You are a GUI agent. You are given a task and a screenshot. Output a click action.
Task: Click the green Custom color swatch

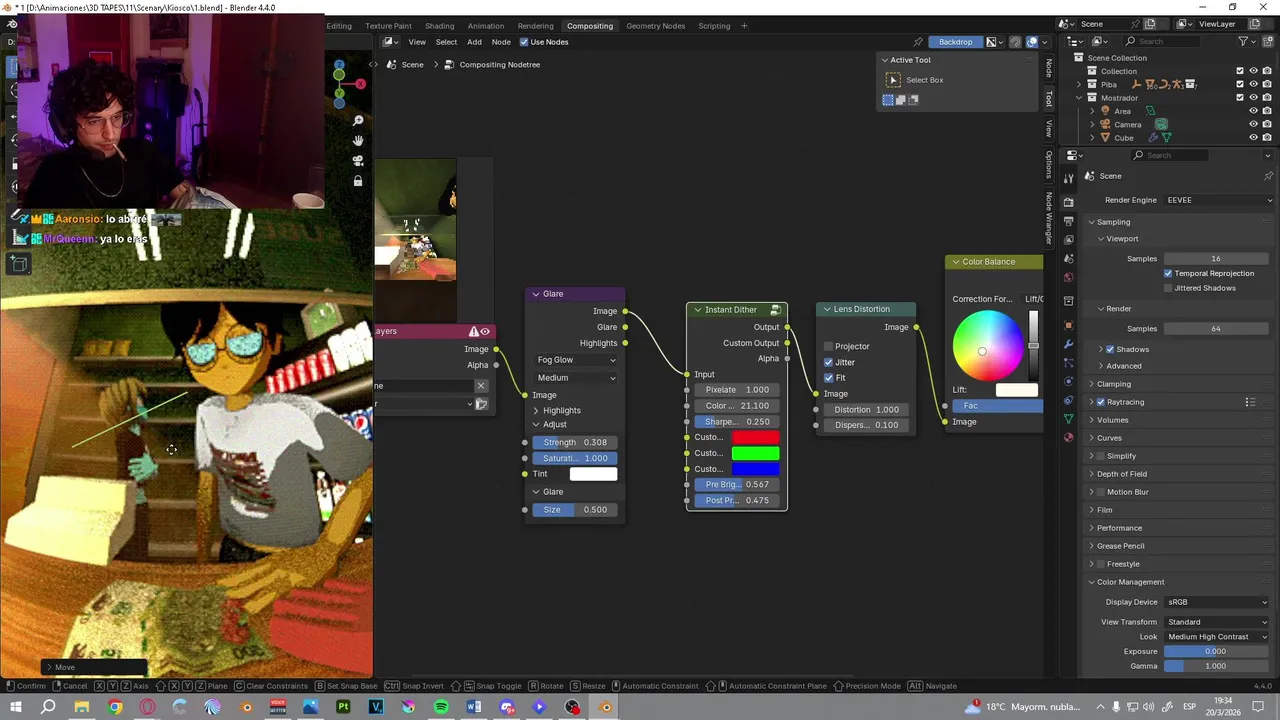[755, 453]
